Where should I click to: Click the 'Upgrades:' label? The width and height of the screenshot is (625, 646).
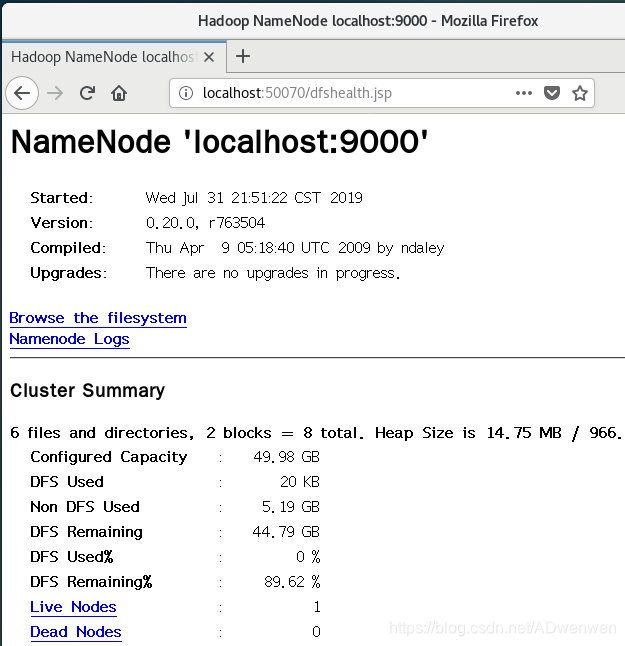[x=68, y=273]
